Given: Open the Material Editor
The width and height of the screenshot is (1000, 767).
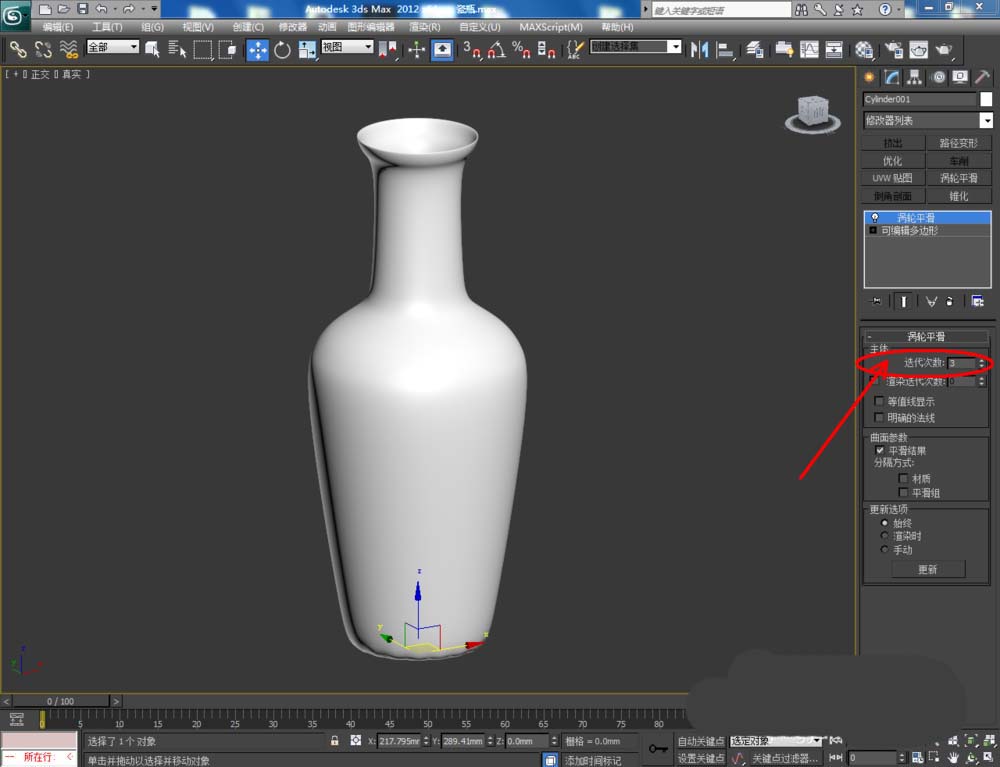Looking at the screenshot, I should tap(864, 49).
